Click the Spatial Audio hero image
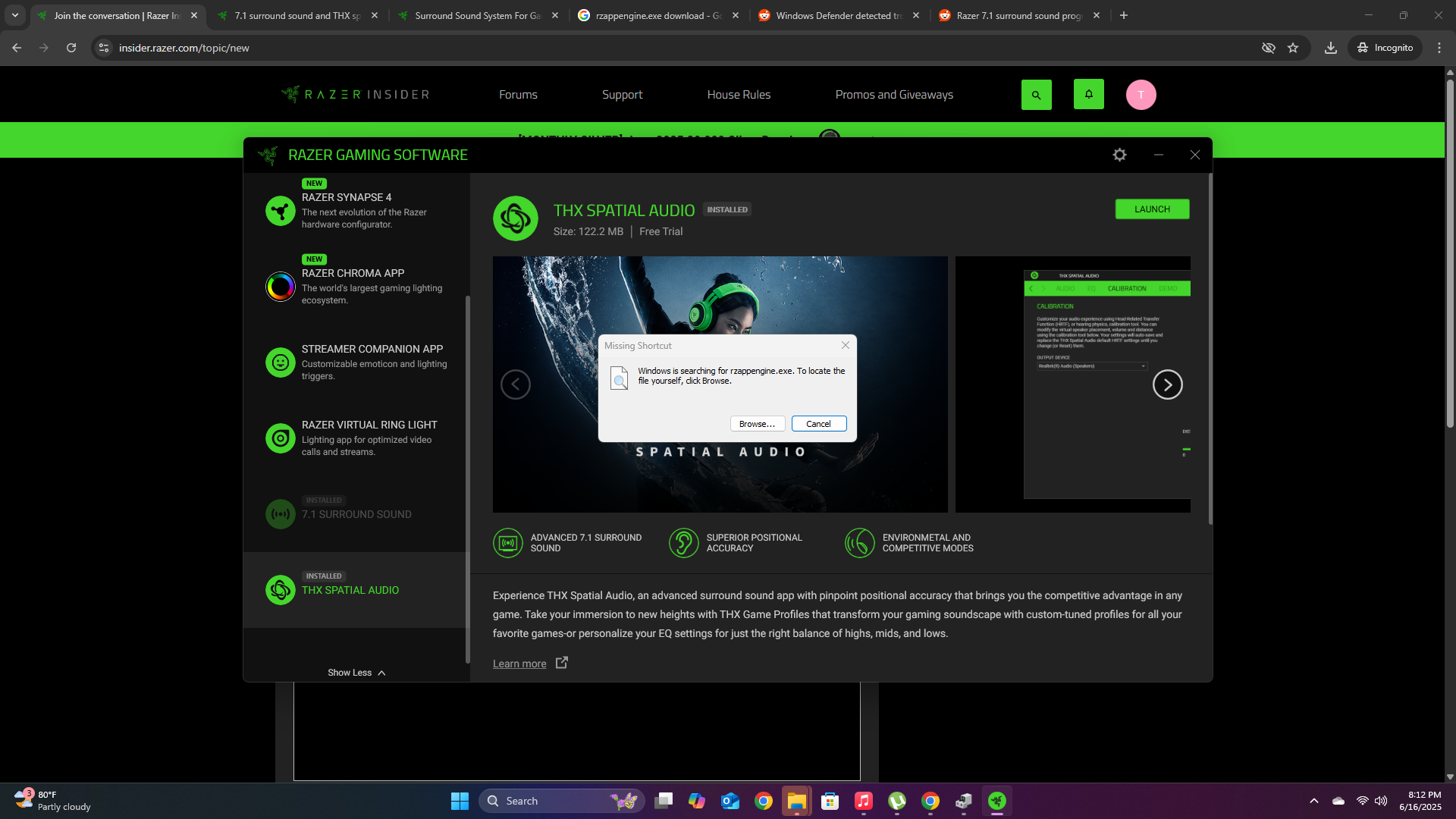The height and width of the screenshot is (819, 1456). pyautogui.click(x=720, y=384)
